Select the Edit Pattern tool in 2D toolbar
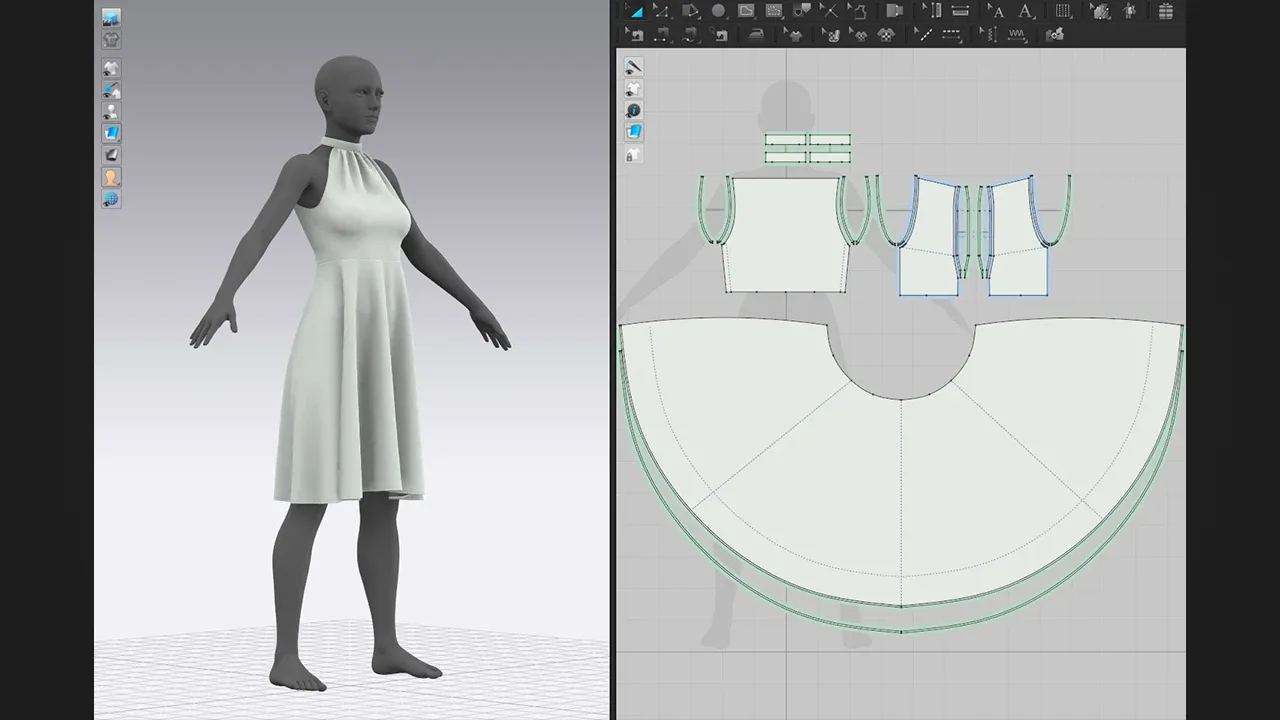 (x=637, y=11)
